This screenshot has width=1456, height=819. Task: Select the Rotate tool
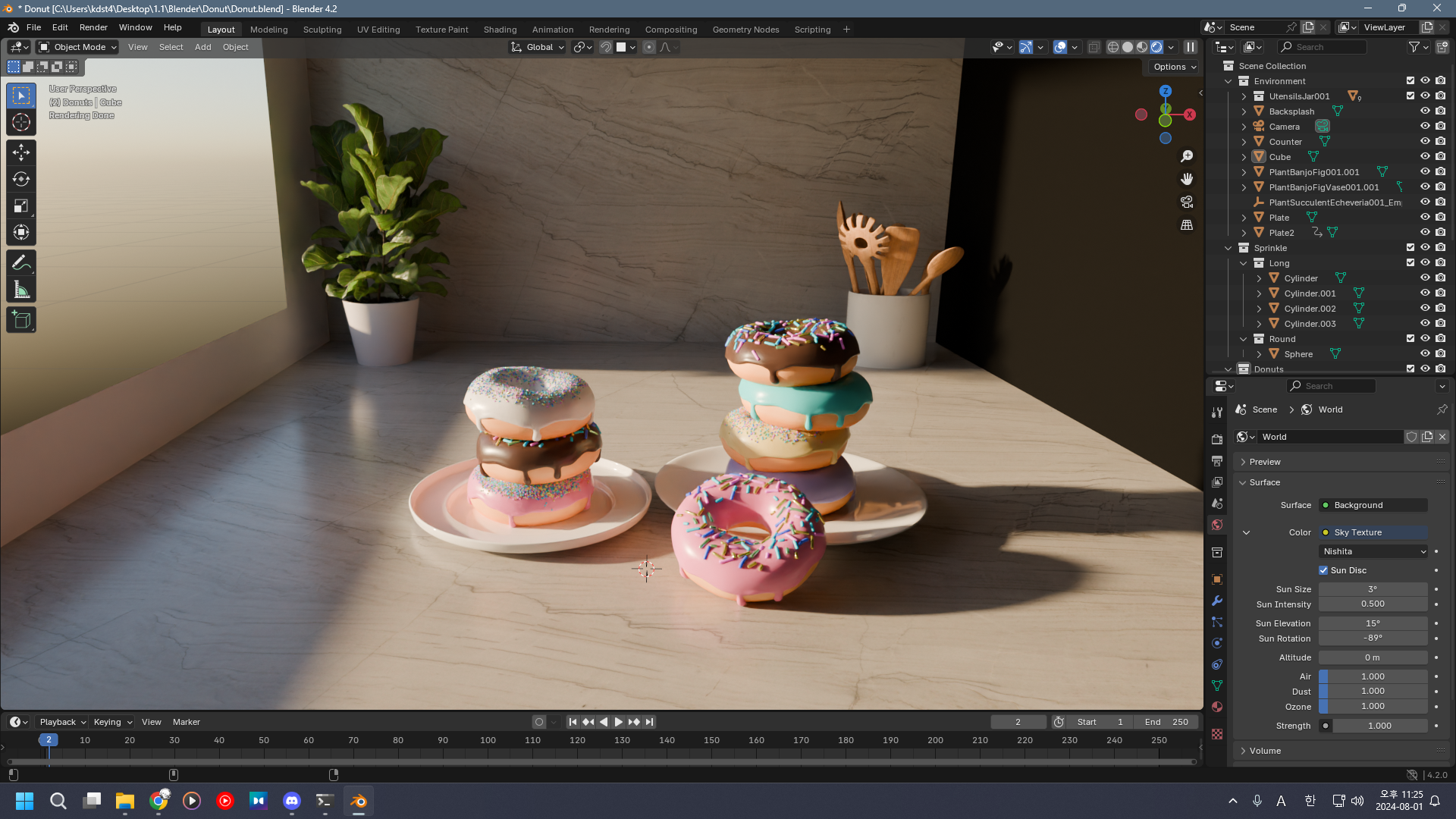[21, 179]
